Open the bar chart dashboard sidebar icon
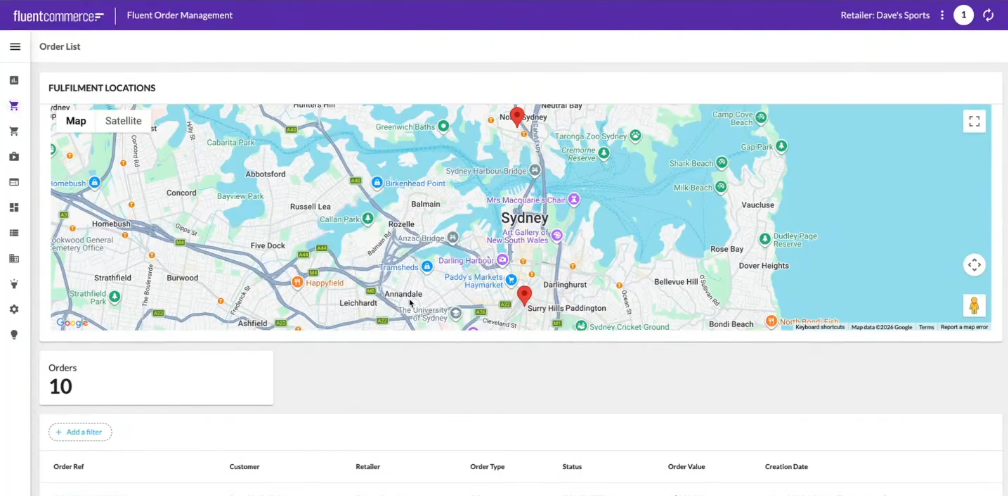1008x496 pixels. [15, 80]
